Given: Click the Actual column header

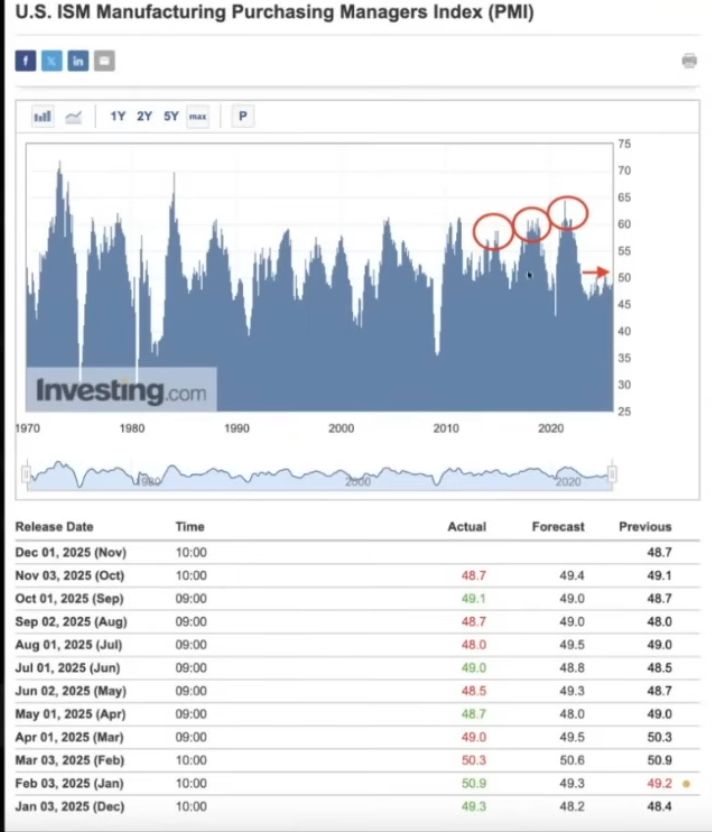Looking at the screenshot, I should pyautogui.click(x=466, y=527).
